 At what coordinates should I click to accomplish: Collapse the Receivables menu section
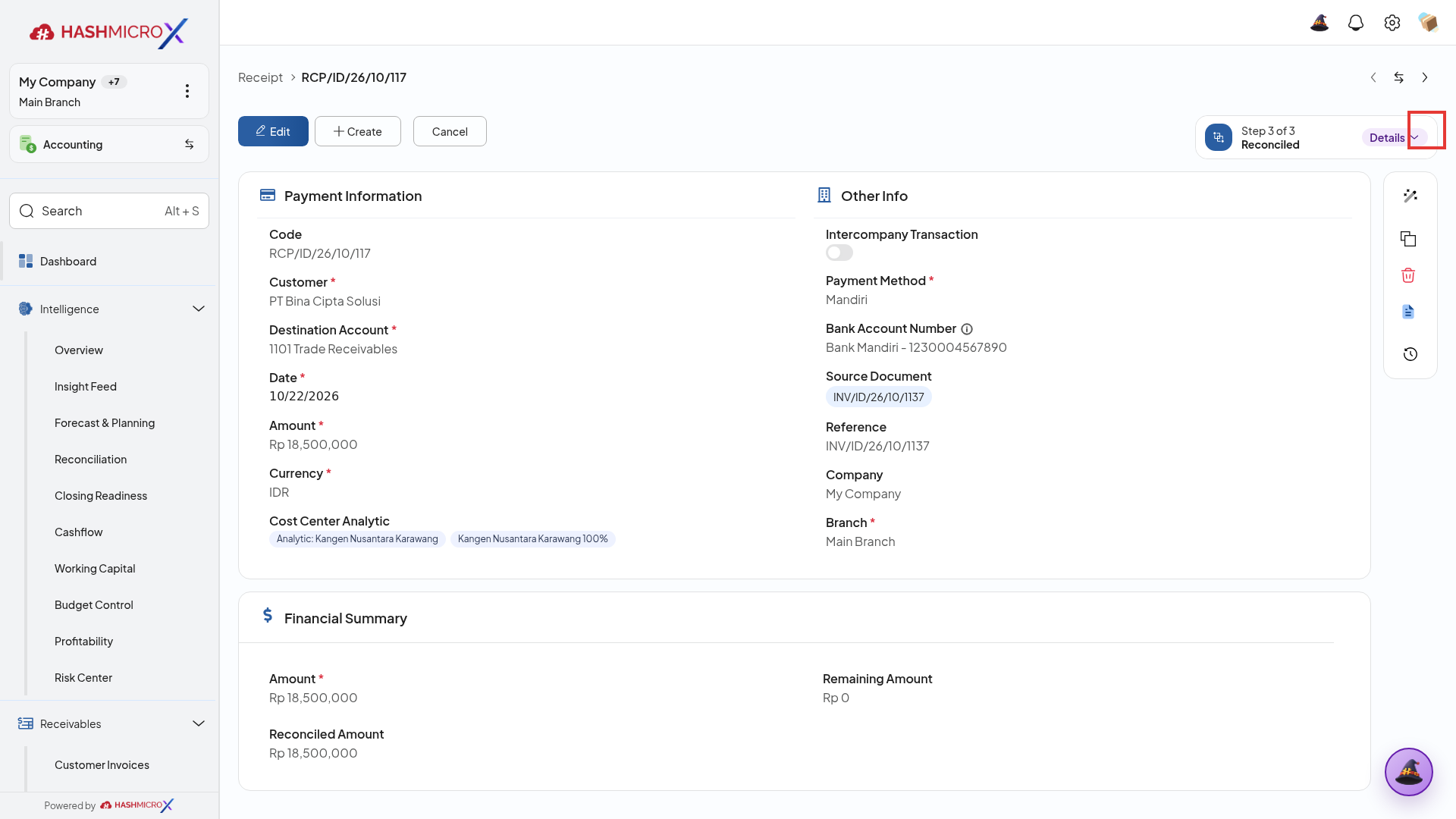[x=199, y=723]
